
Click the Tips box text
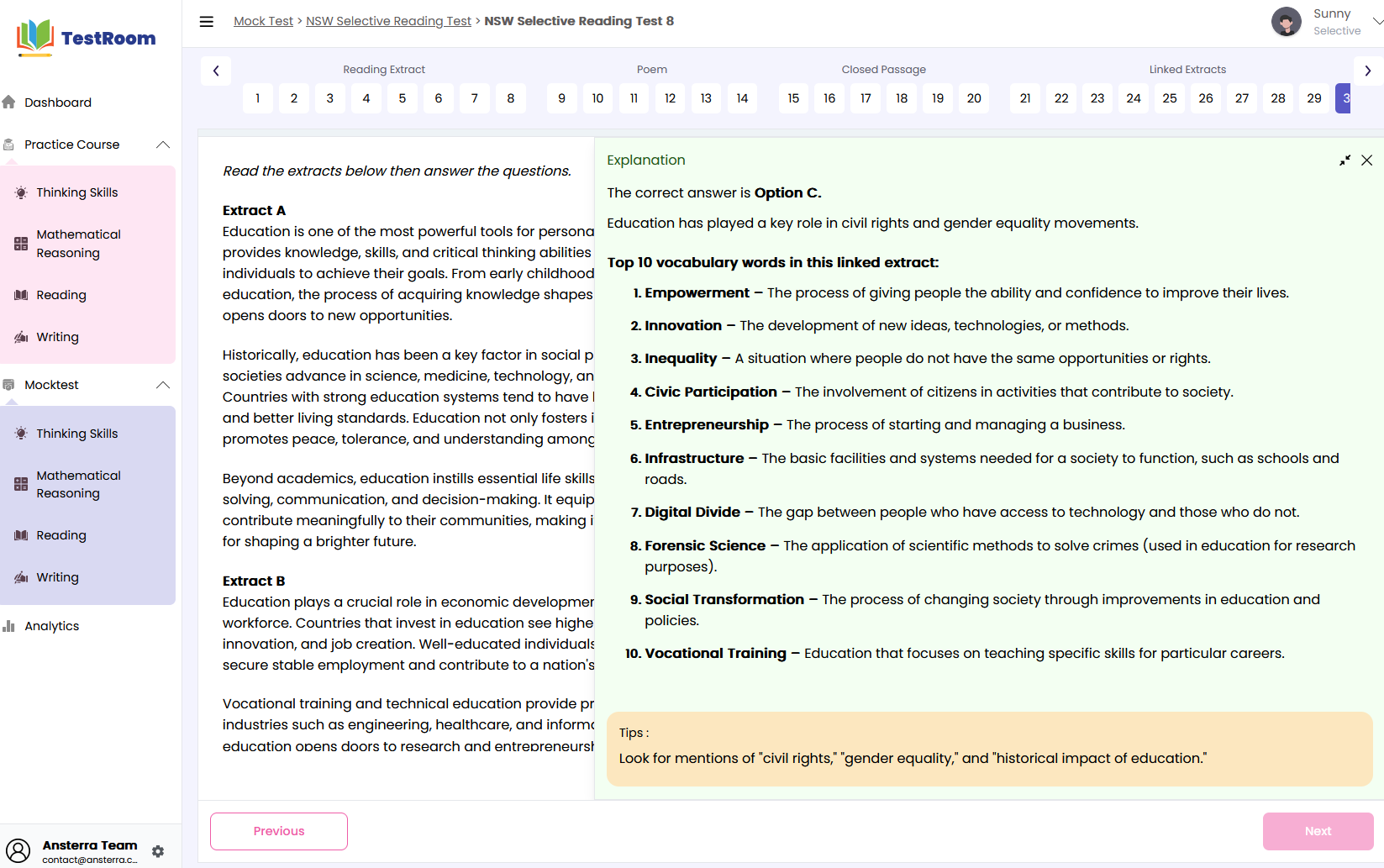point(913,758)
